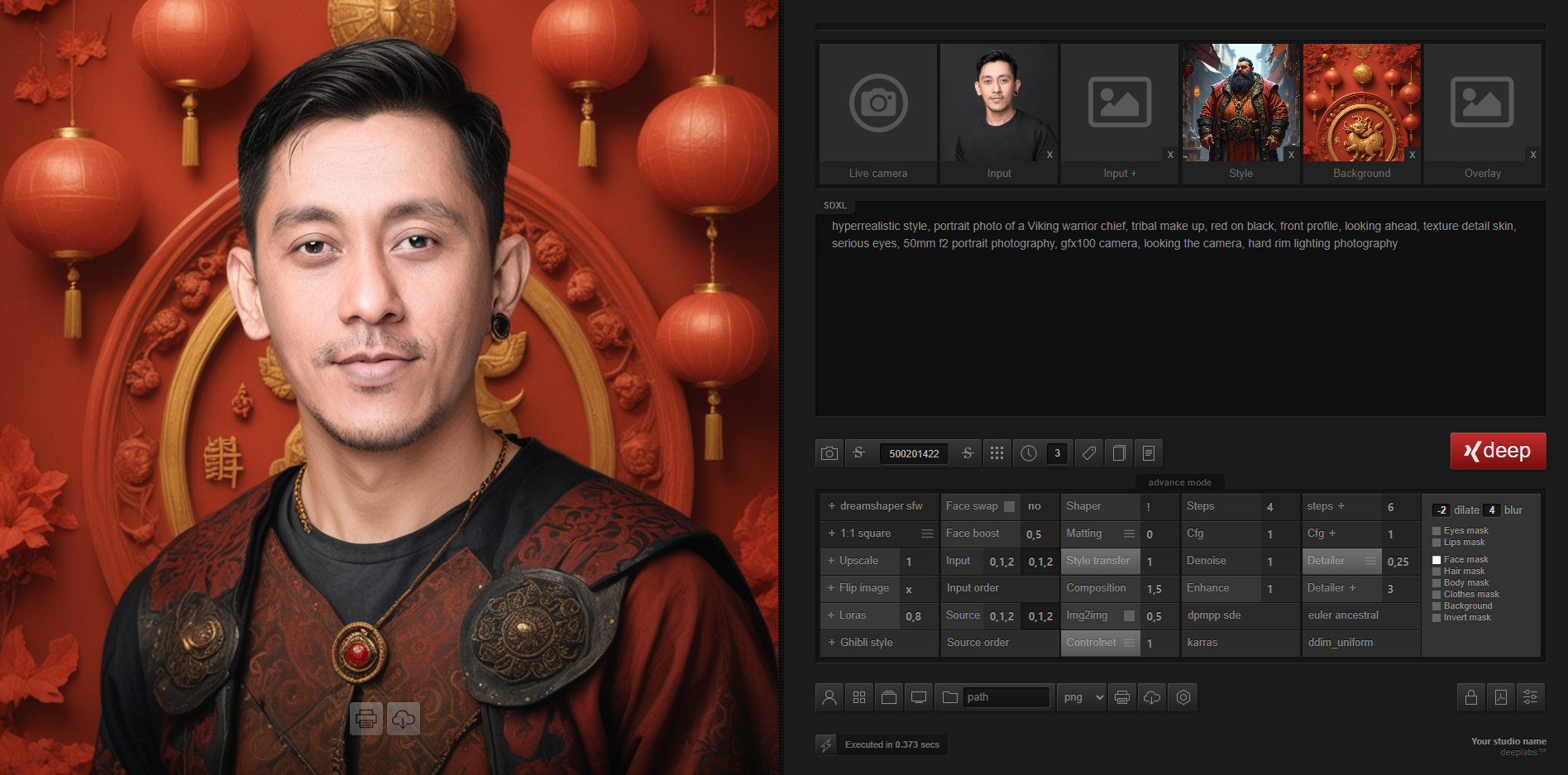Image resolution: width=1568 pixels, height=775 pixels.
Task: Select the Style reference thumbnail
Action: pos(1241,103)
